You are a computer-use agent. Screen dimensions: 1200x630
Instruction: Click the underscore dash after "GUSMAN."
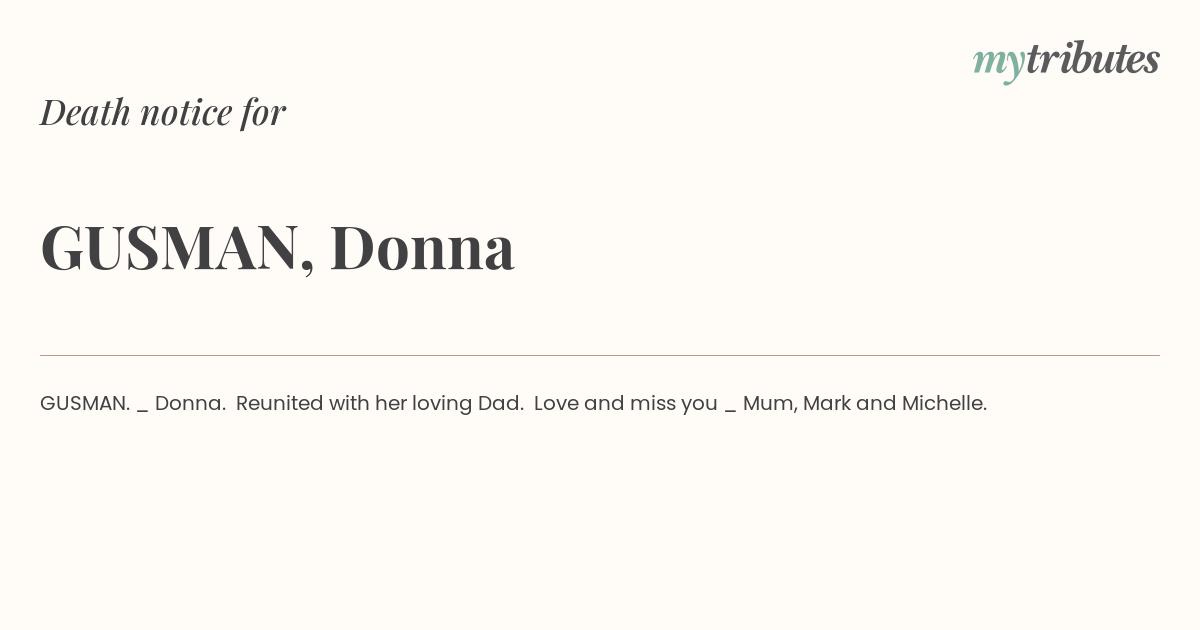point(143,410)
